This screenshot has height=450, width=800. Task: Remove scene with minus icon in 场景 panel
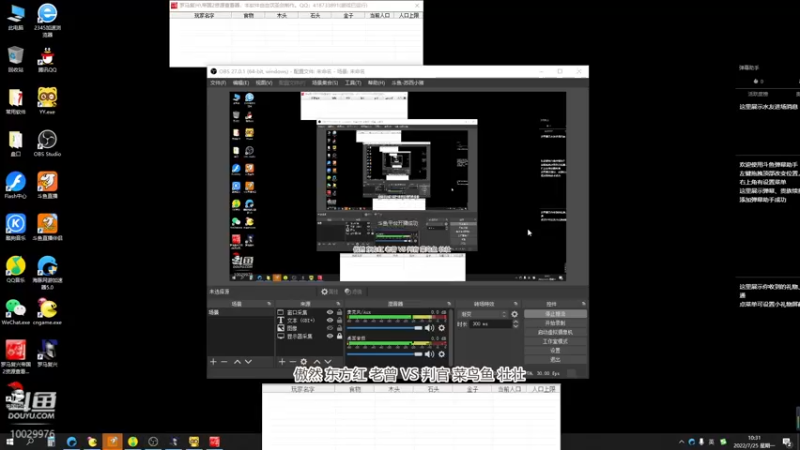[224, 362]
